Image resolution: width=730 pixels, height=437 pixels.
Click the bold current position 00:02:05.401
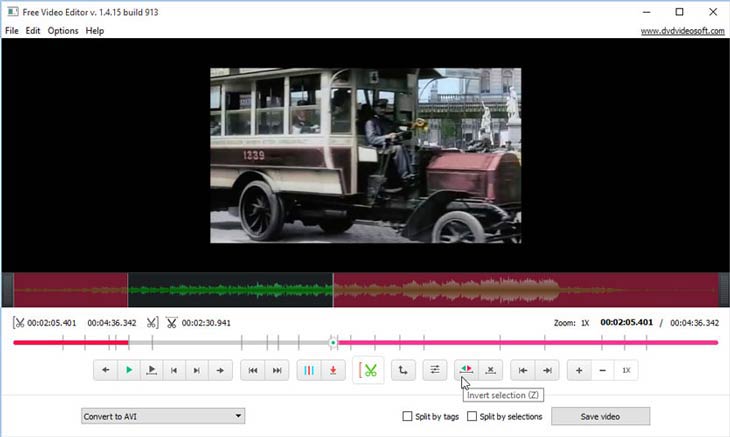627,322
